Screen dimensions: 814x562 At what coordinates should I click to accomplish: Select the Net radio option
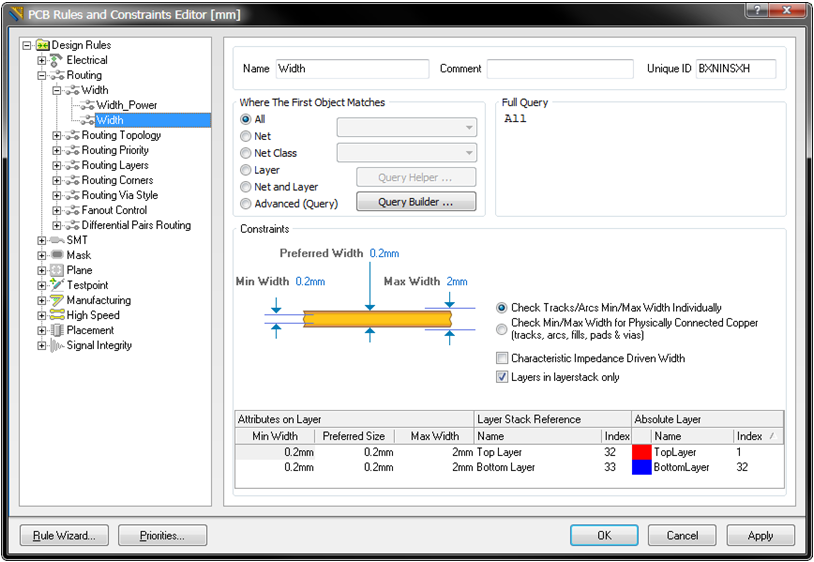click(x=246, y=136)
